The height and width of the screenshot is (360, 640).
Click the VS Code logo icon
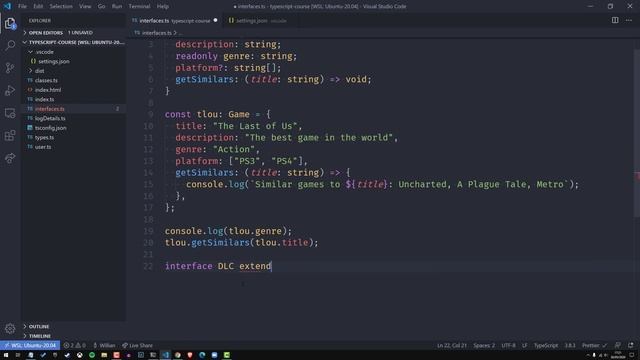click(7, 6)
